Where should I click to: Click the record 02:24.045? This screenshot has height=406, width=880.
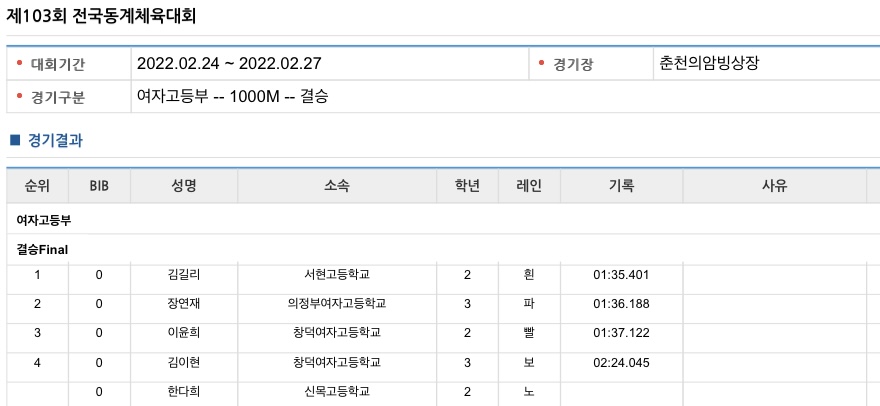point(621,362)
